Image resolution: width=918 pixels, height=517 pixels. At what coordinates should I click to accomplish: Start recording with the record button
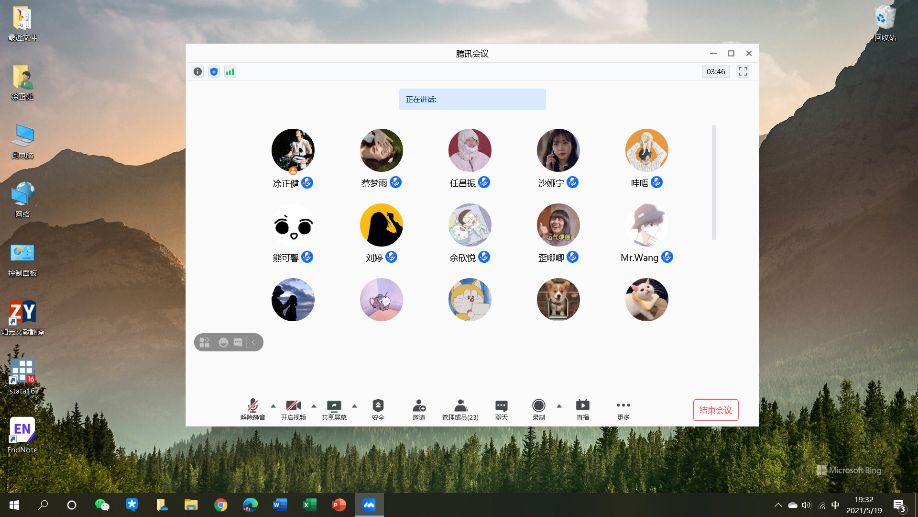point(538,406)
